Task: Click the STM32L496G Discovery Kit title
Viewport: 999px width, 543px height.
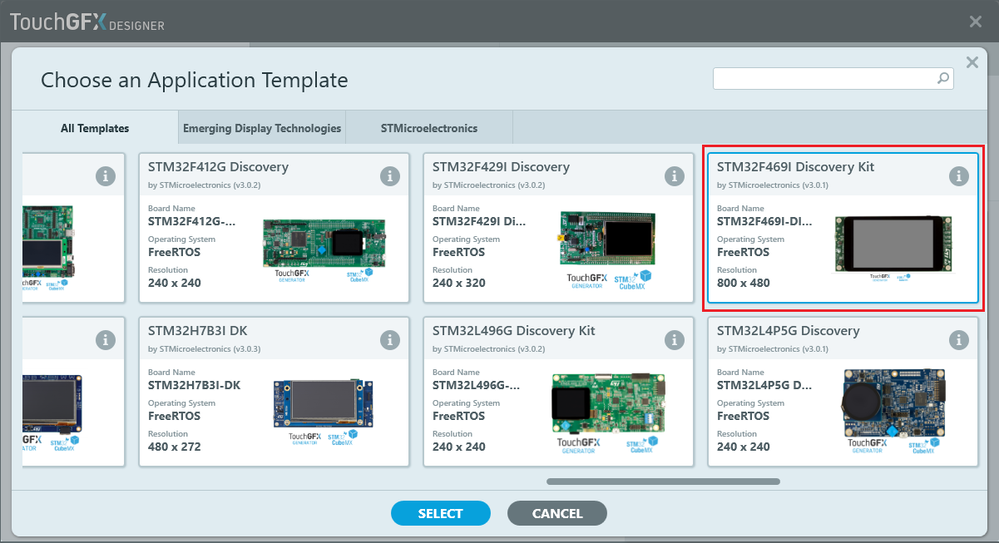Action: (x=514, y=331)
